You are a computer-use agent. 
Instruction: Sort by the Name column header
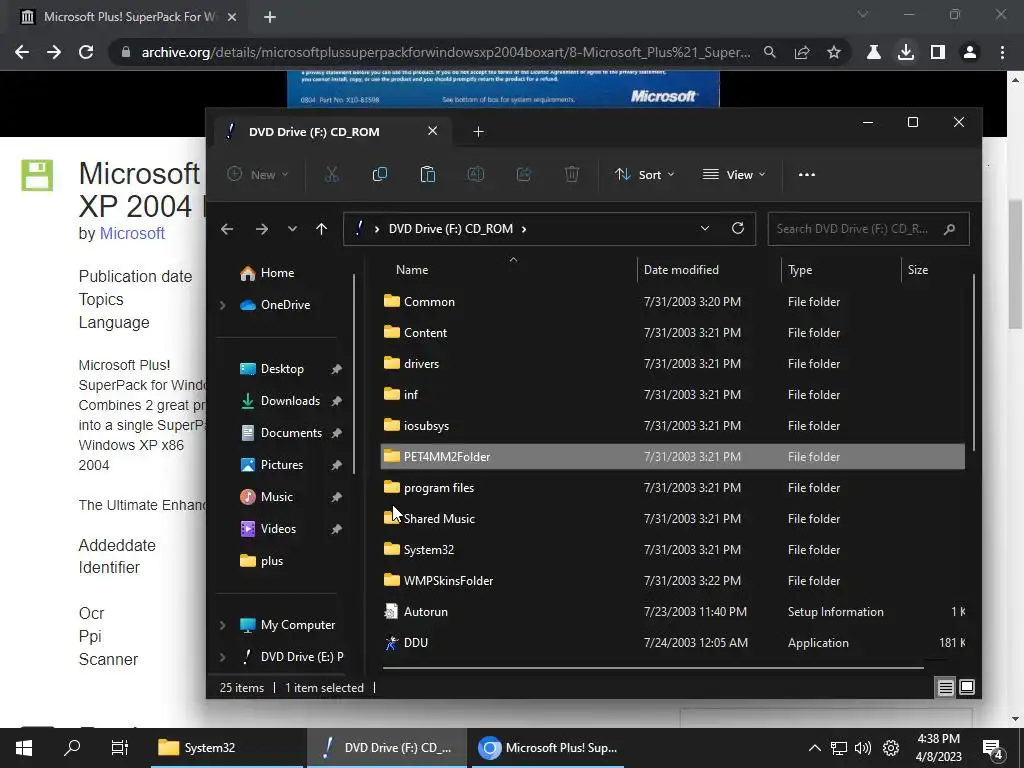[x=412, y=270]
